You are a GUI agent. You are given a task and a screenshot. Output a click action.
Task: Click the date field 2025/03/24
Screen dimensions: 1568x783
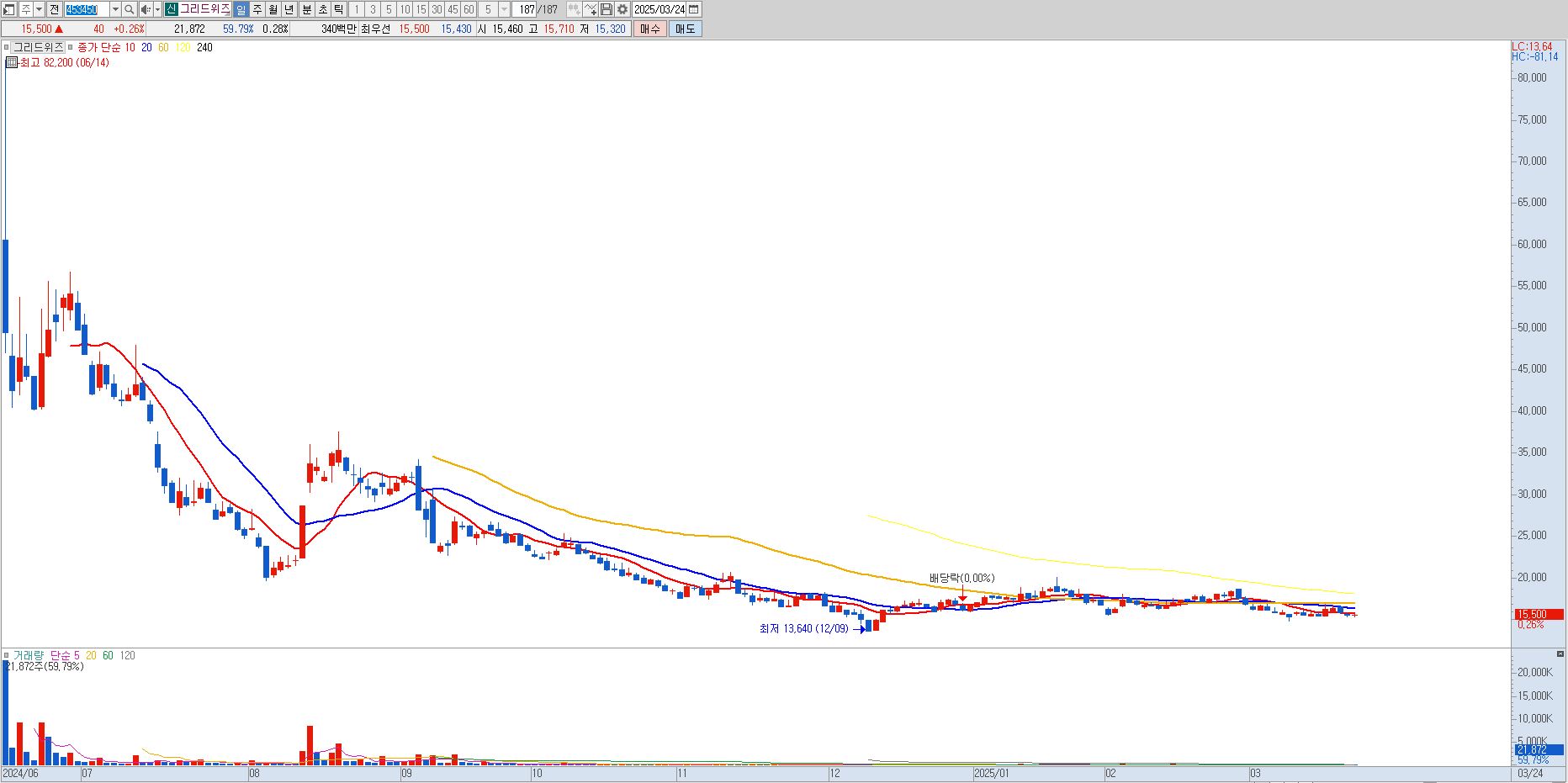pyautogui.click(x=660, y=9)
